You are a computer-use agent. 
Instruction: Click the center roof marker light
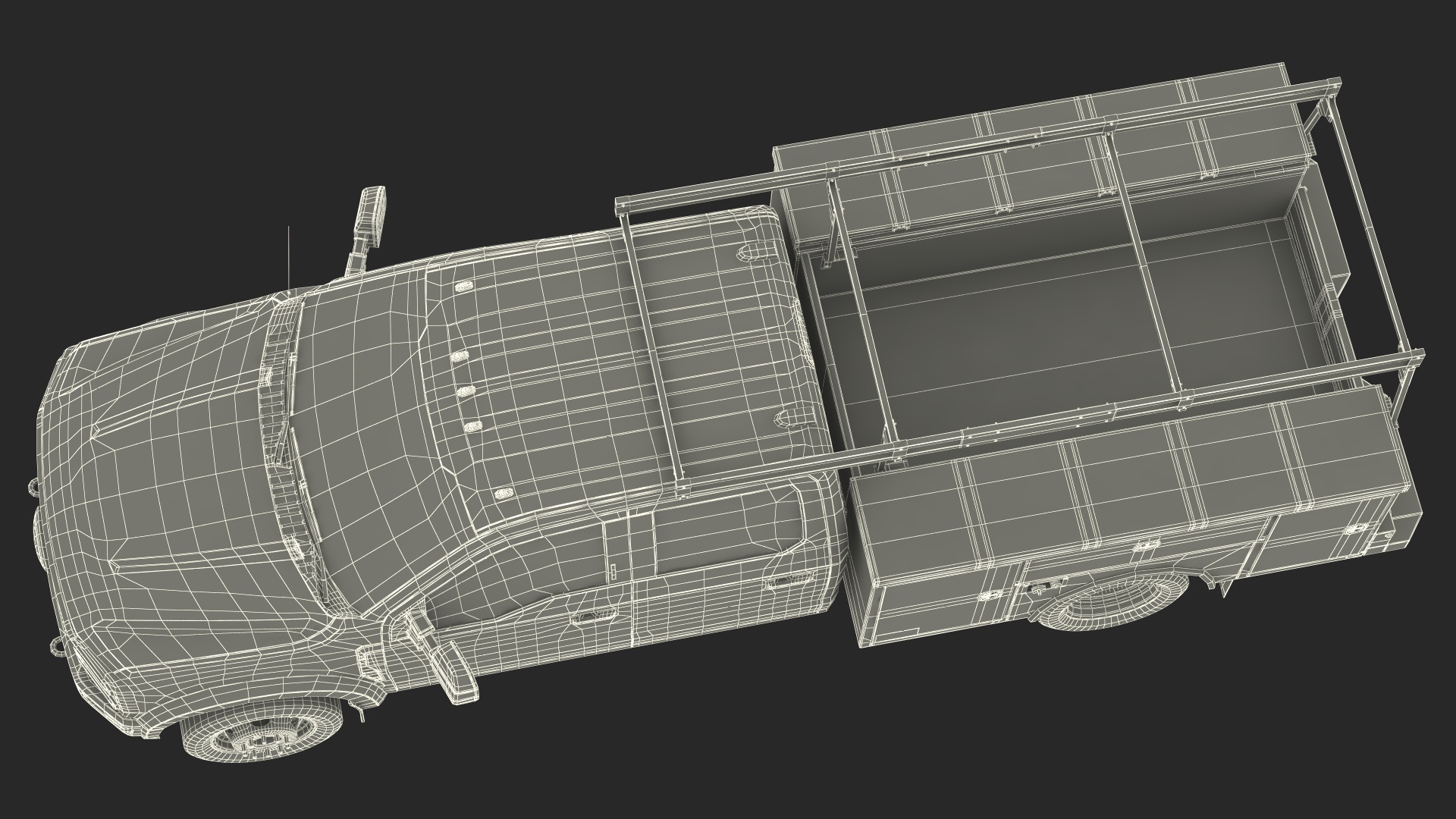[x=466, y=391]
